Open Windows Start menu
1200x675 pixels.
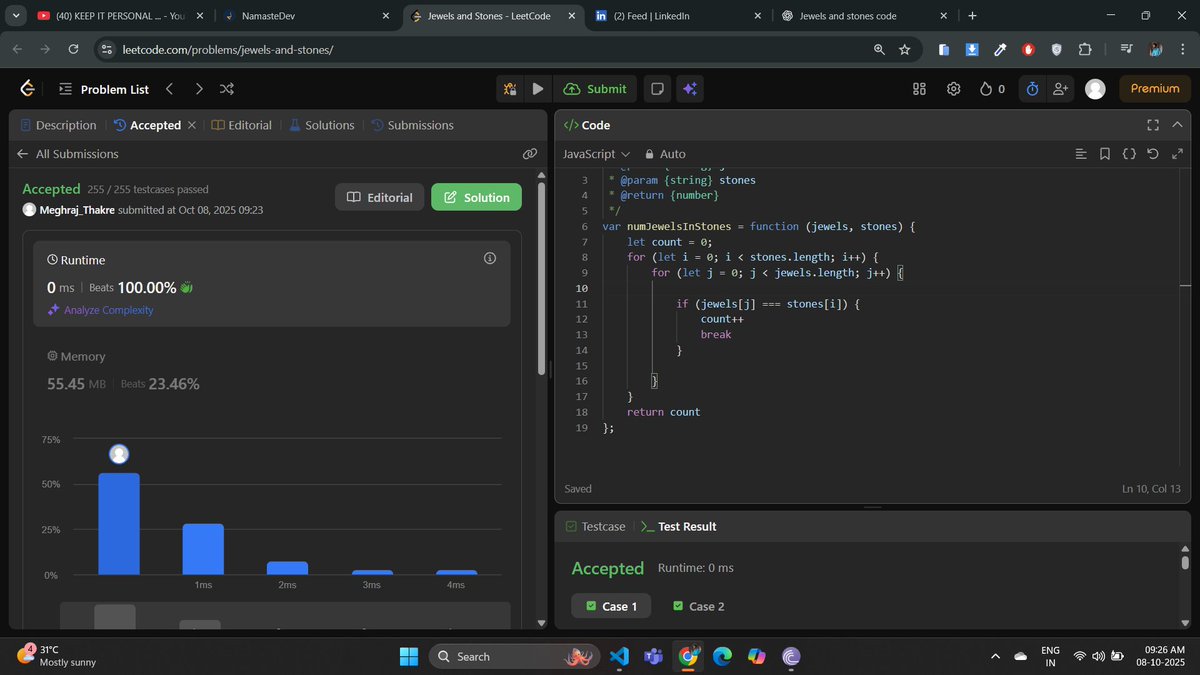pyautogui.click(x=409, y=656)
